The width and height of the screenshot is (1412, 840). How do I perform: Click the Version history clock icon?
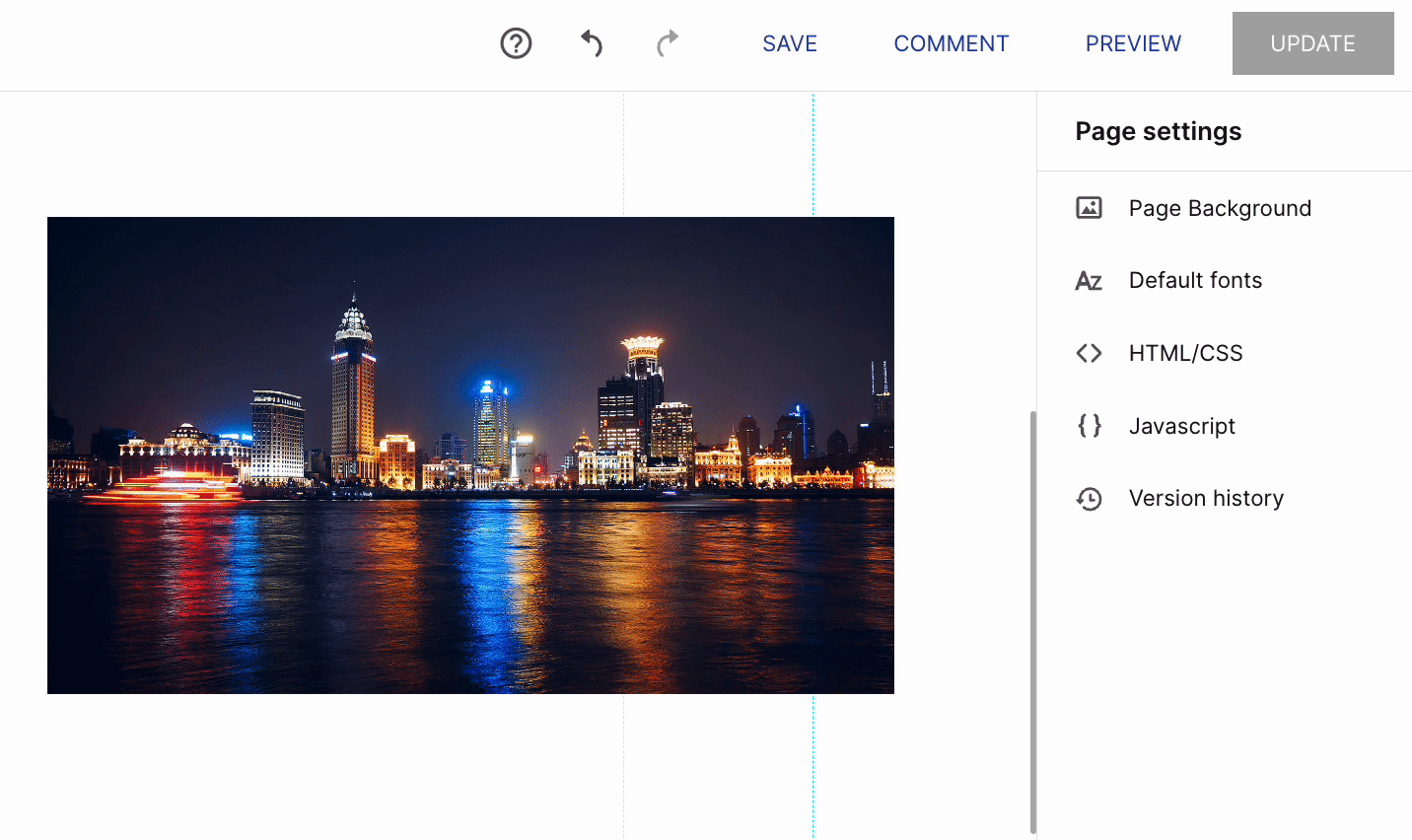click(1089, 499)
